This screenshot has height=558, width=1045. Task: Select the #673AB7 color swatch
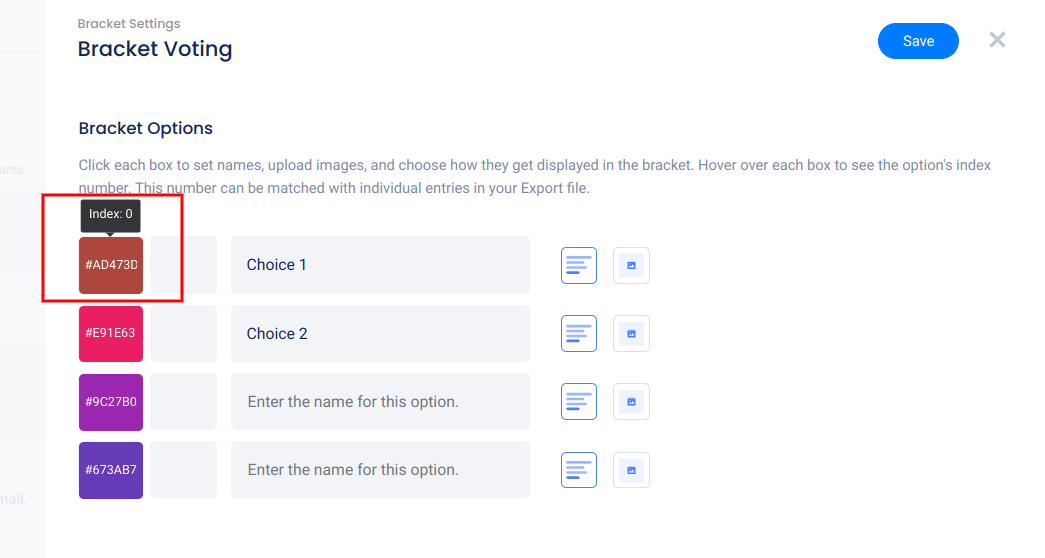111,470
